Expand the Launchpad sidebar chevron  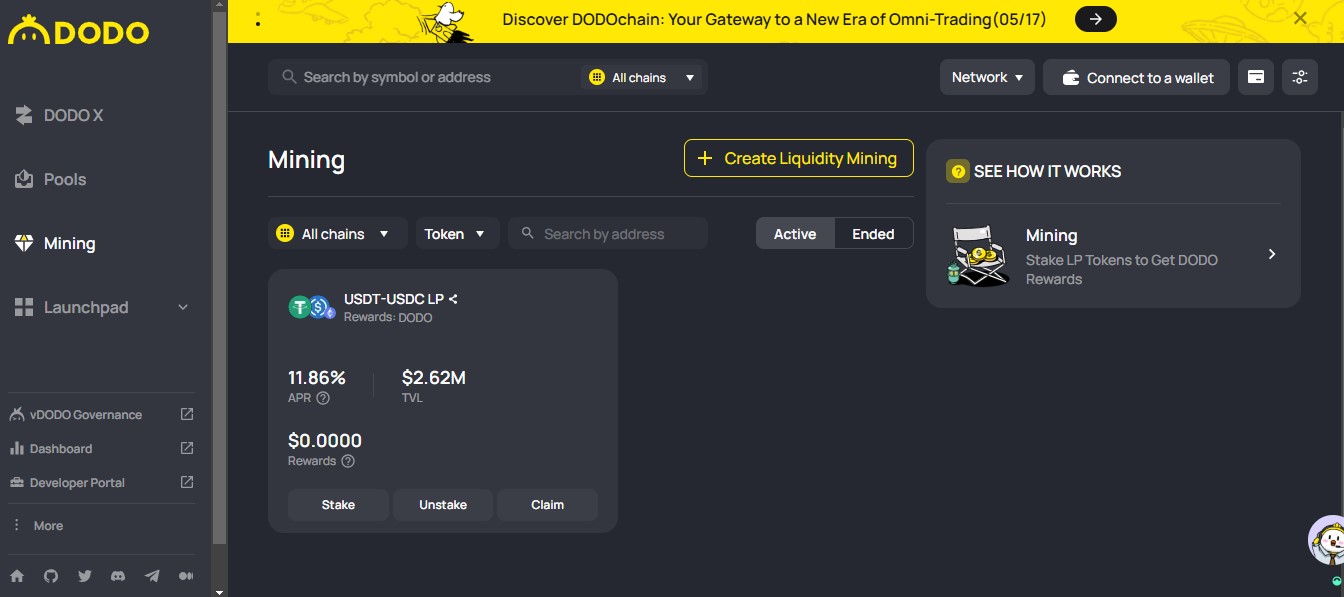pyautogui.click(x=183, y=307)
